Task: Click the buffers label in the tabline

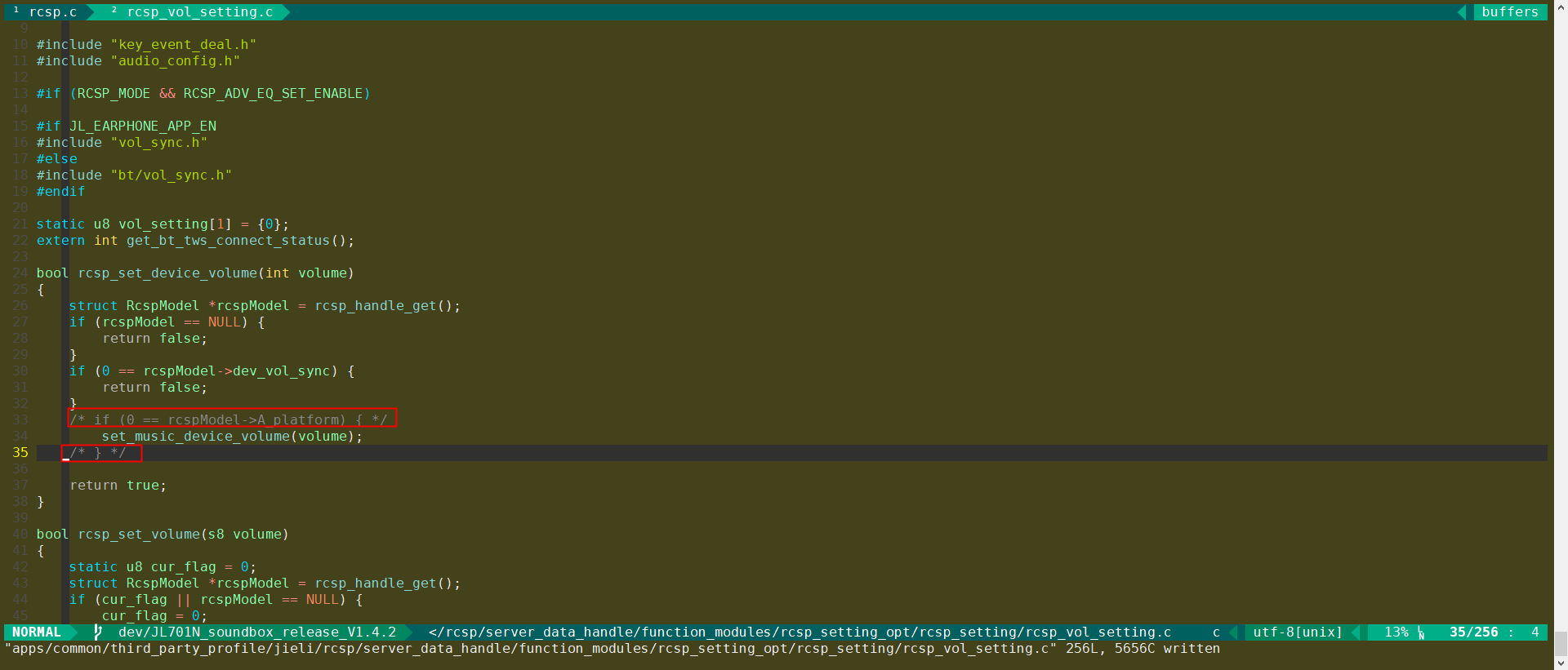Action: (x=1510, y=12)
